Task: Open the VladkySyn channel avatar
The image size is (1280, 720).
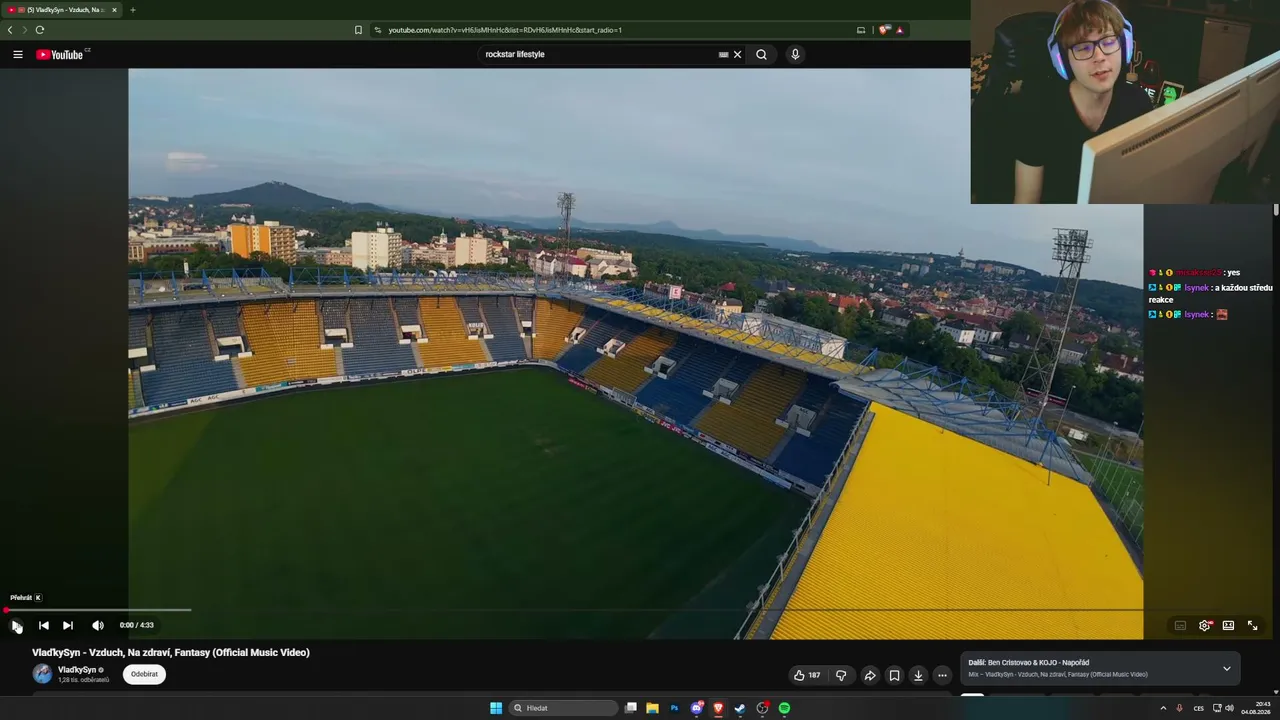Action: tap(42, 674)
